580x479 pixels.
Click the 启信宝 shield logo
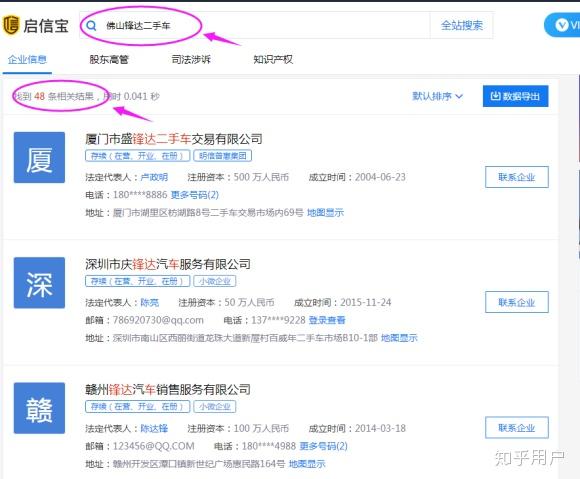click(10, 25)
